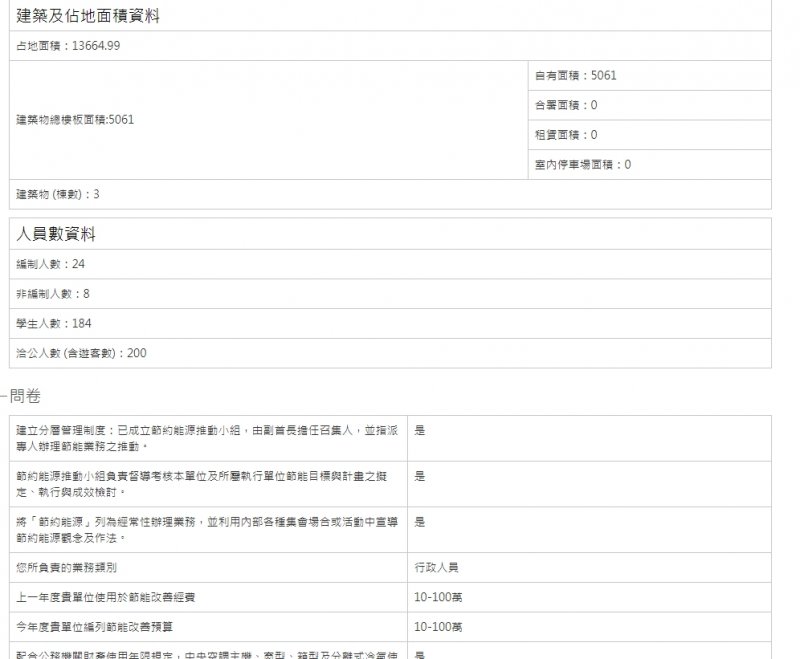Click the 洽公人數 (含遊客數) 200 row
800x659 pixels.
point(81,353)
